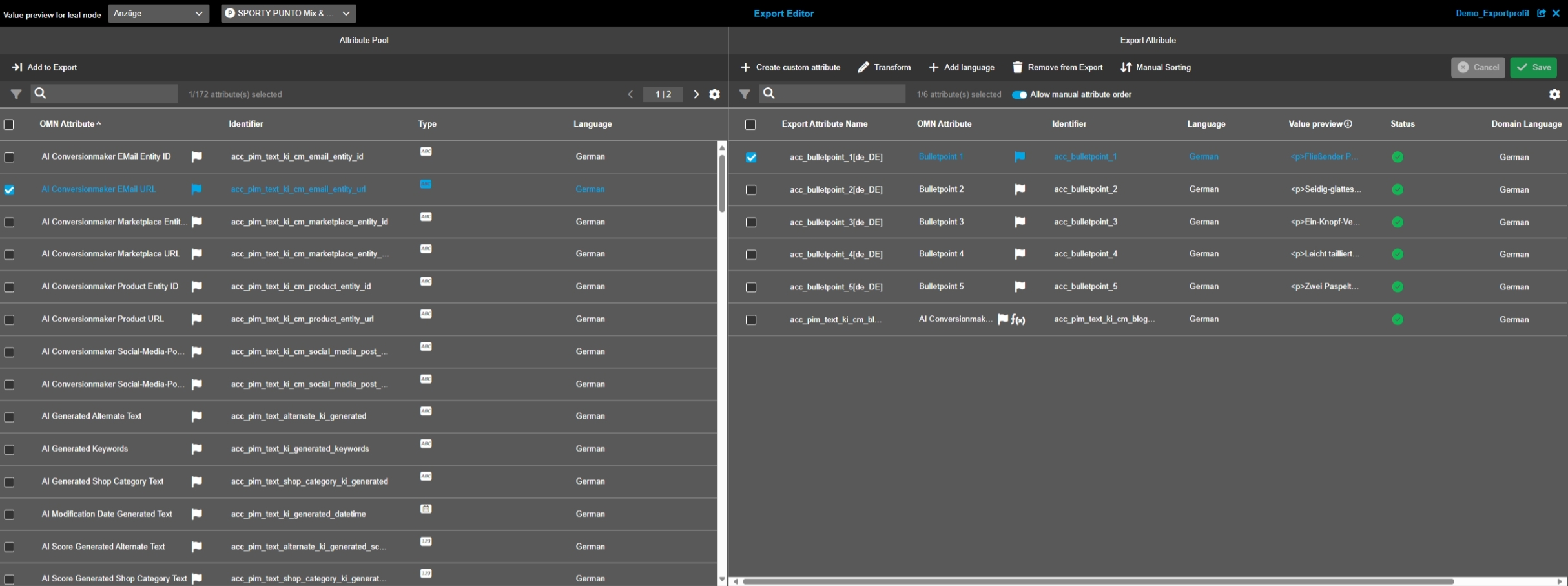Expand the SPORTY PUNTO Mix product dropdown

coord(288,14)
